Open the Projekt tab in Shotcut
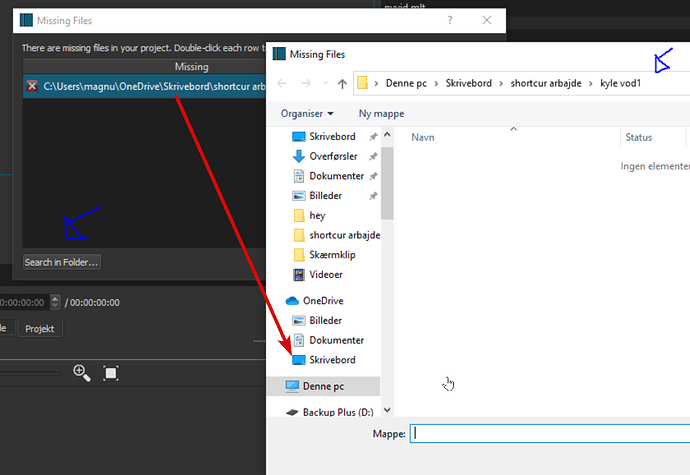690x475 pixels. coord(40,329)
